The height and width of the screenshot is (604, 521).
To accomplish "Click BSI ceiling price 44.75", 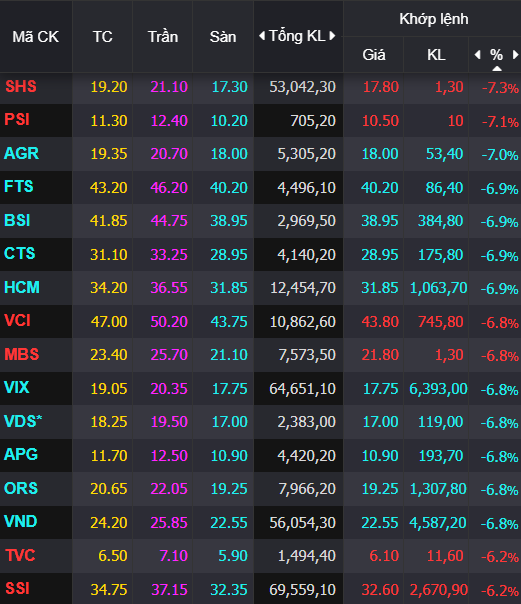I will [169, 221].
